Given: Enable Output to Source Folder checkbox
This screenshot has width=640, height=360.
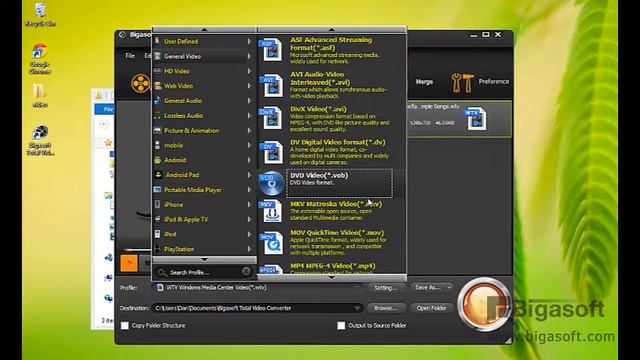Looking at the screenshot, I should point(341,325).
